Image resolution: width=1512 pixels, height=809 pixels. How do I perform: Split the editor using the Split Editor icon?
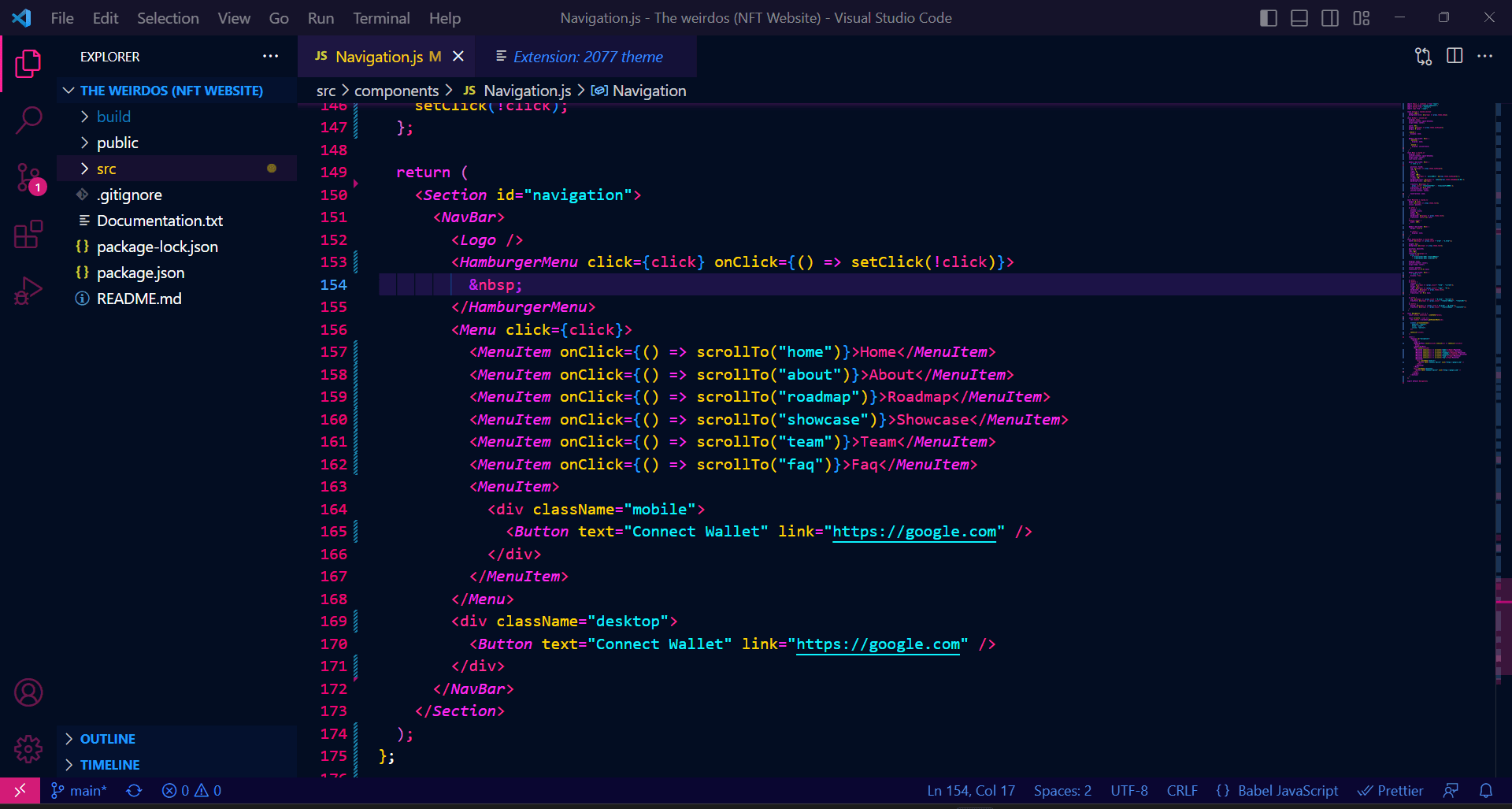coord(1454,56)
